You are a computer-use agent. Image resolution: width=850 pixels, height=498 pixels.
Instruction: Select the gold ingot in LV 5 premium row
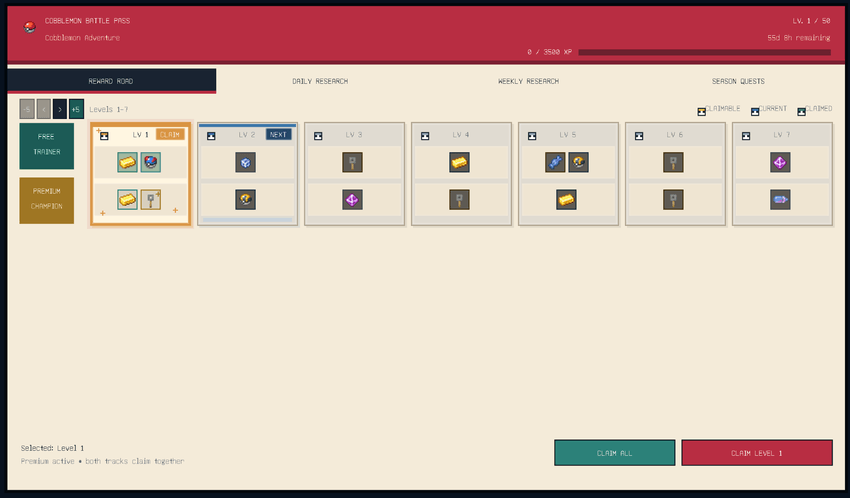(566, 199)
